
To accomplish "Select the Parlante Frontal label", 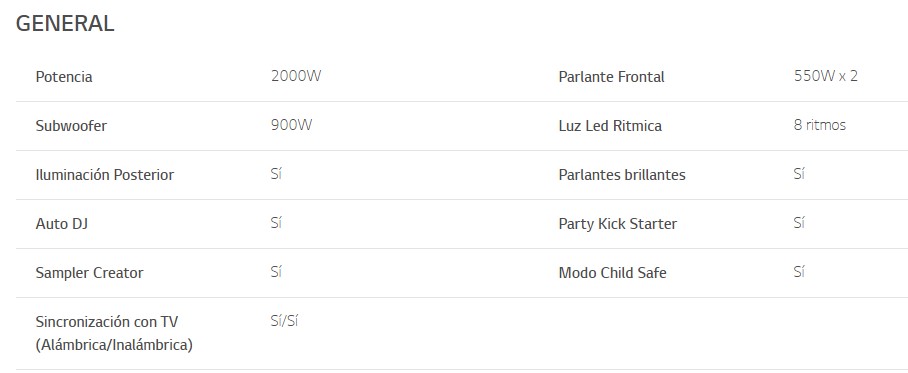I will (612, 77).
